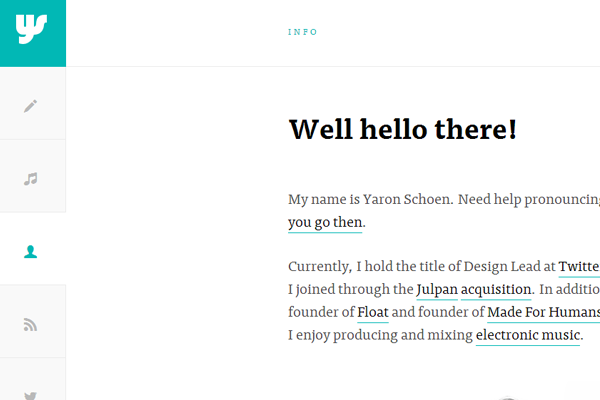600x400 pixels.
Task: Click the 'Need help pronouncing' sentence
Action: point(529,199)
